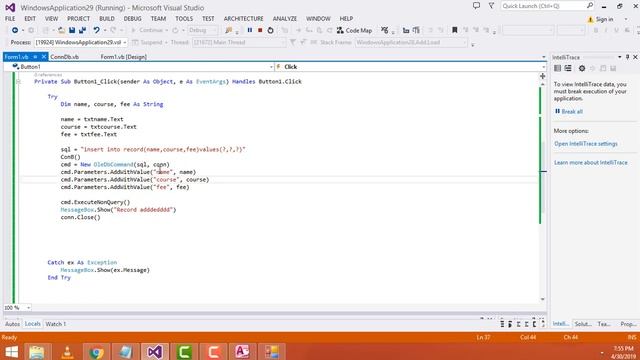Click the Quick Launch search magnifier icon
This screenshot has height=360, width=640.
[x=590, y=6]
